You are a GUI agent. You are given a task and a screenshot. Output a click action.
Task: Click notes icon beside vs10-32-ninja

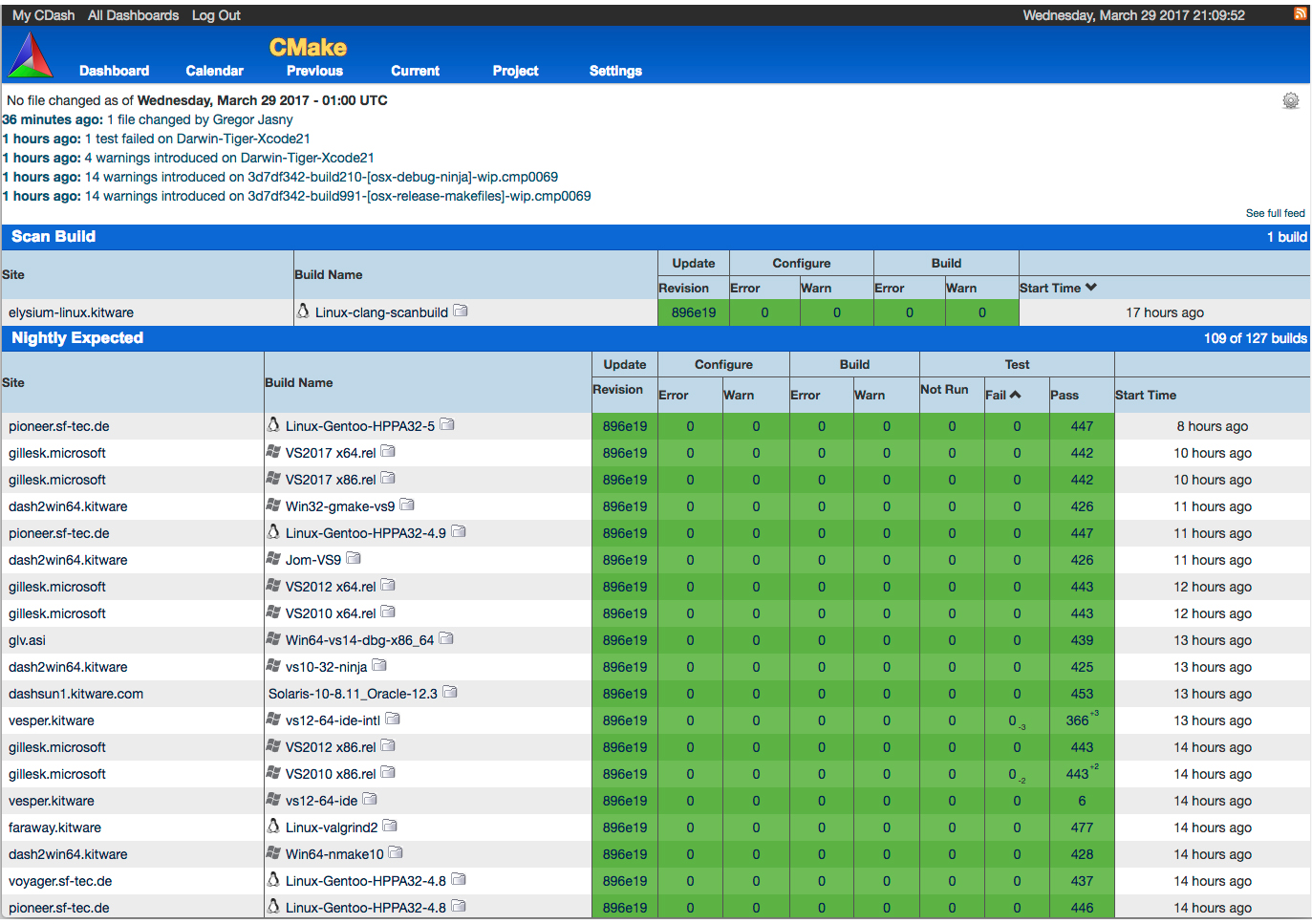pos(379,665)
